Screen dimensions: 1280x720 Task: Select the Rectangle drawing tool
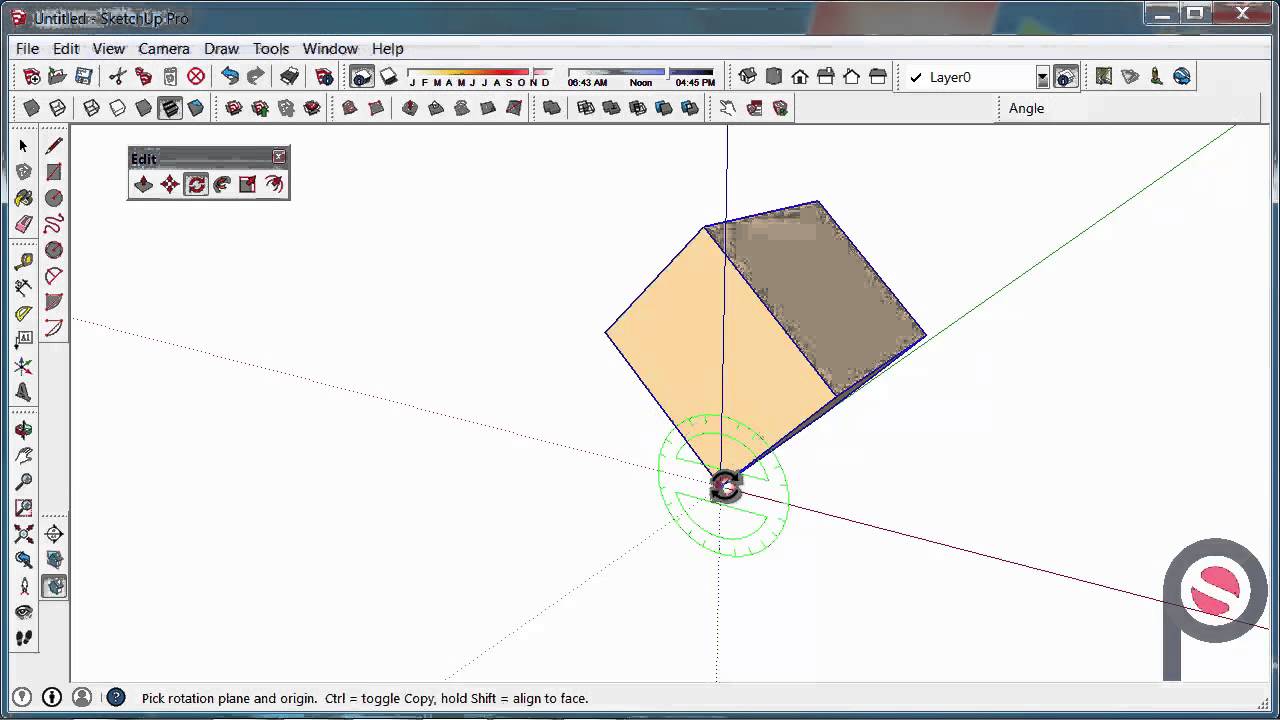pos(54,172)
